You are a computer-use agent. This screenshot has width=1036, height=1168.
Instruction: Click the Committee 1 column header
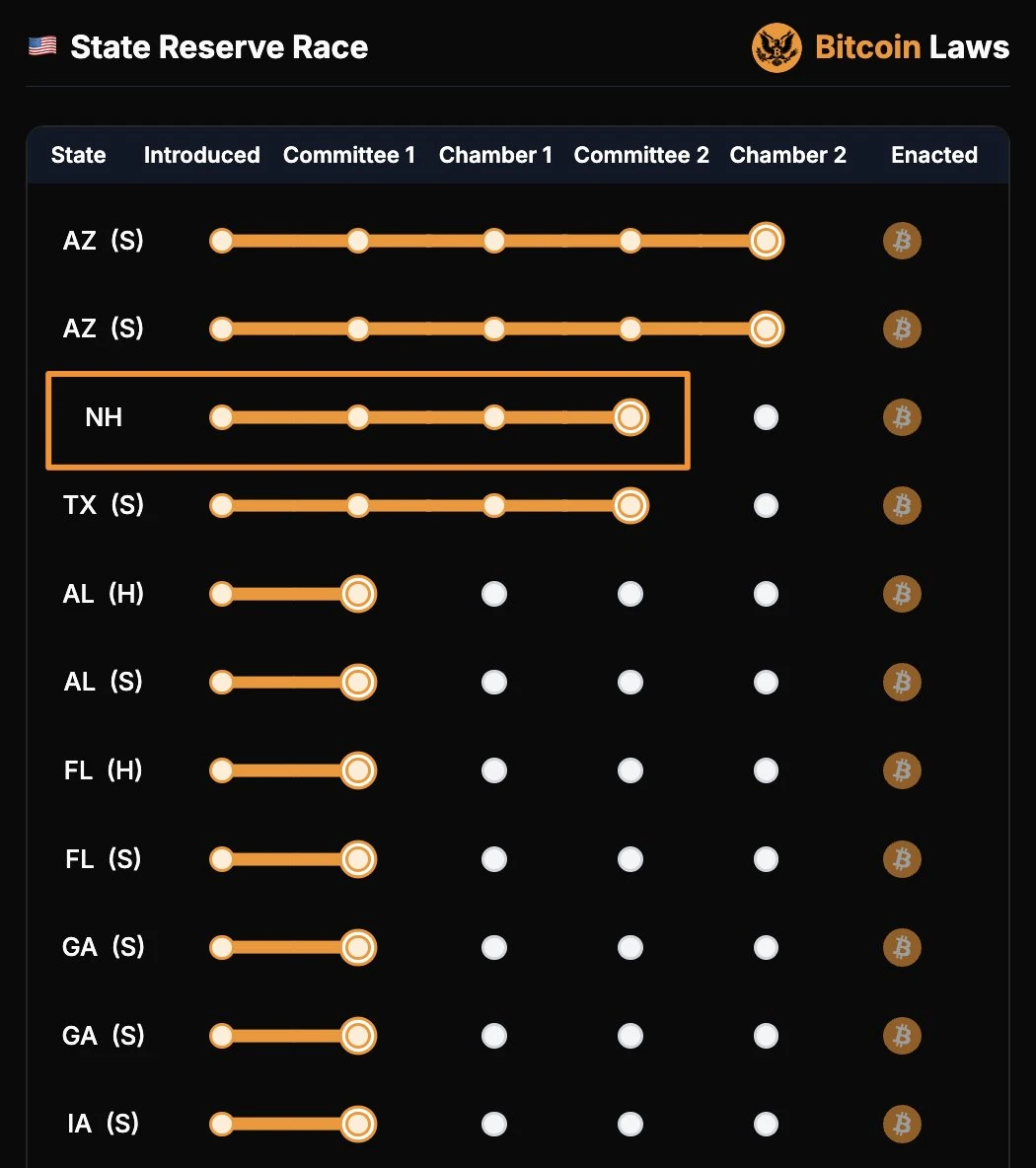point(349,155)
